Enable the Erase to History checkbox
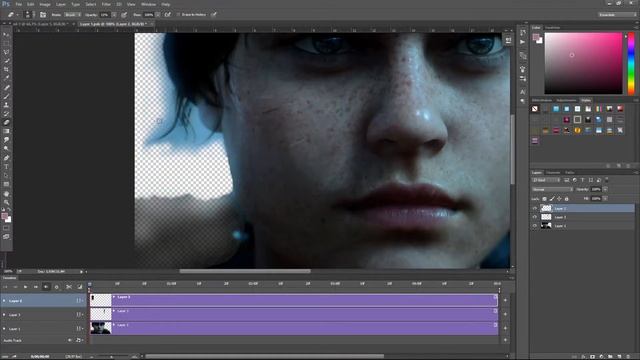The width and height of the screenshot is (640, 360). tap(178, 15)
